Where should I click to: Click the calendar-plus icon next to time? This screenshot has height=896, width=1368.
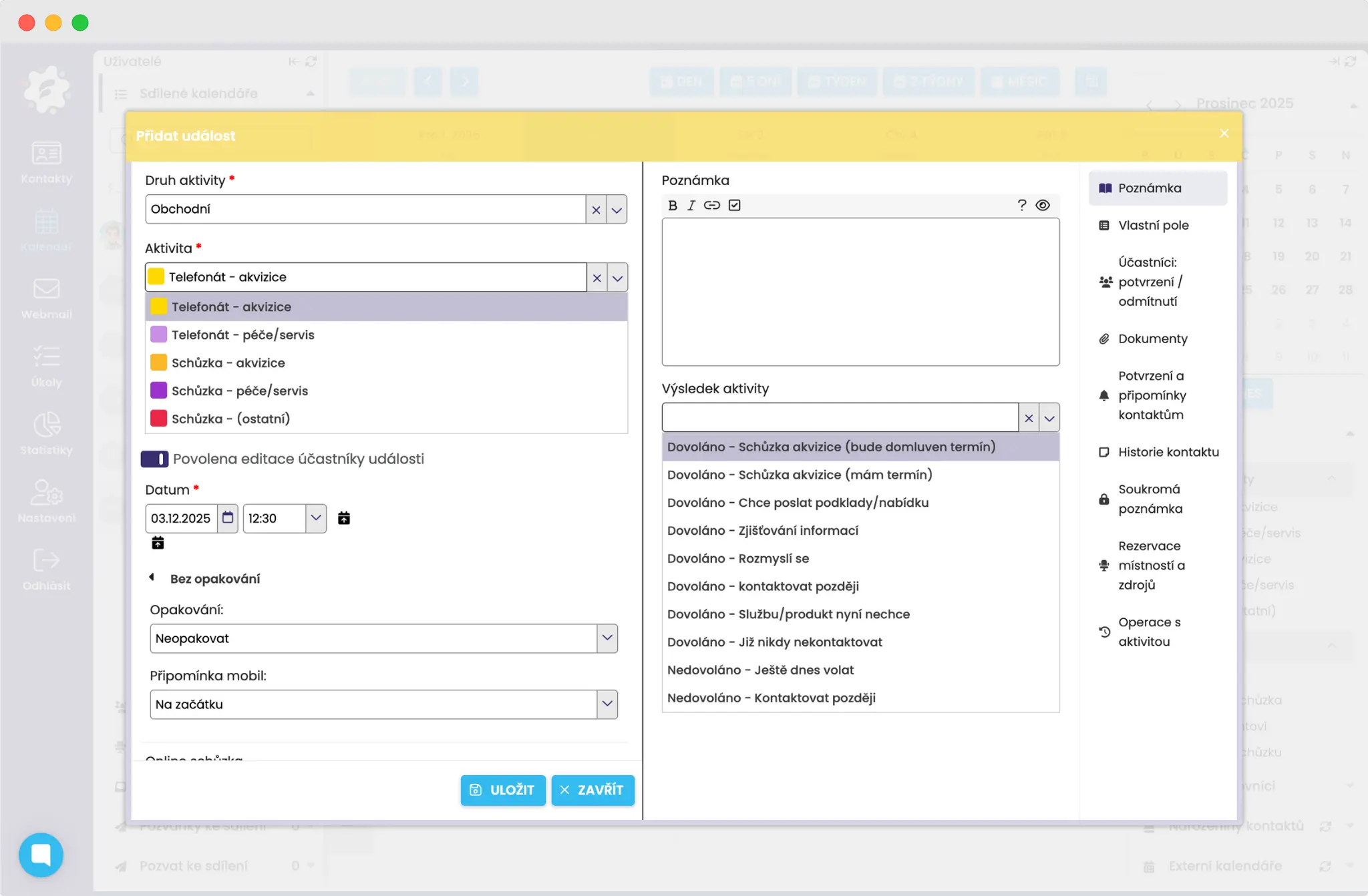click(x=344, y=518)
